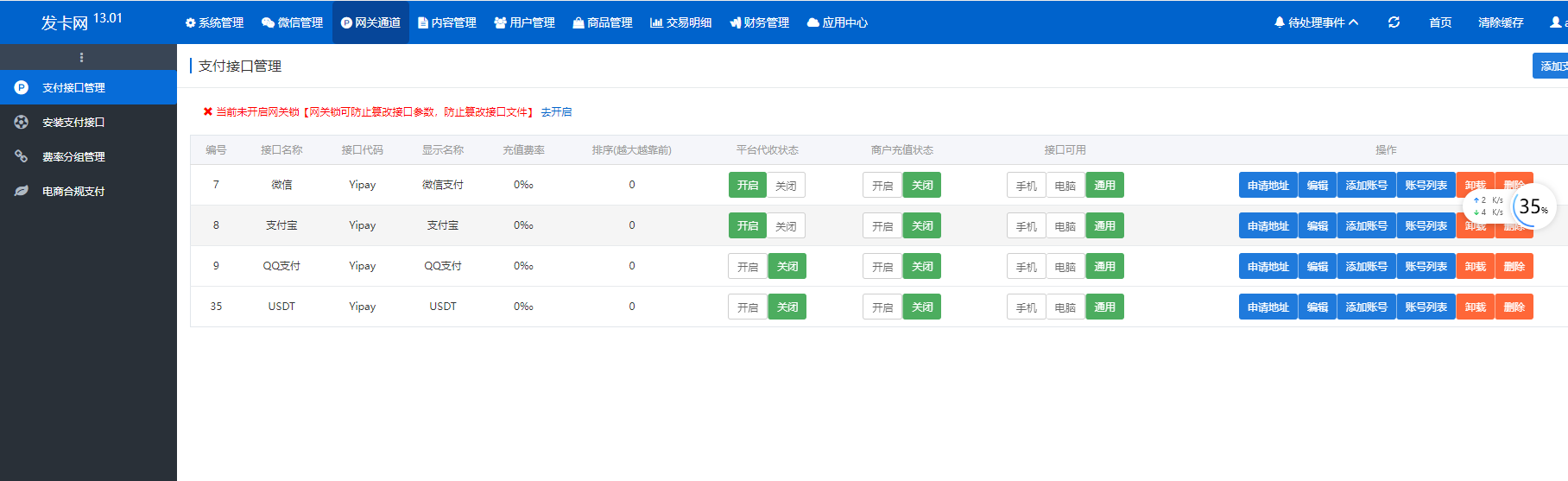1568x481 pixels.
Task: Click the chart icon for 交易明细
Action: point(656,22)
